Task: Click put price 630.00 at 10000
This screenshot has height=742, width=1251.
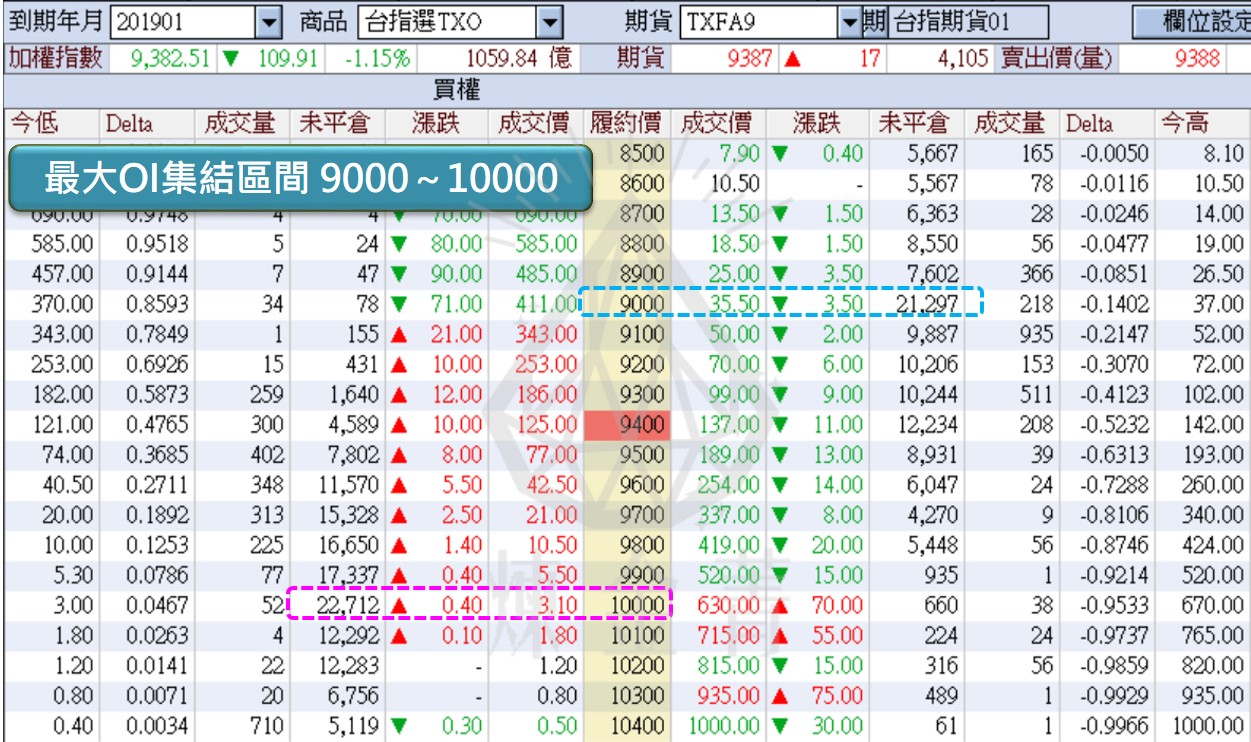Action: (729, 605)
